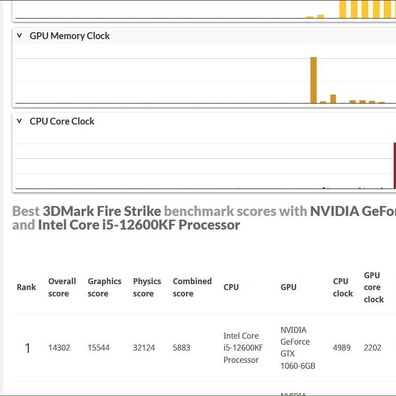396x396 pixels.
Task: Click the GPU core clock column header
Action: pos(374,287)
